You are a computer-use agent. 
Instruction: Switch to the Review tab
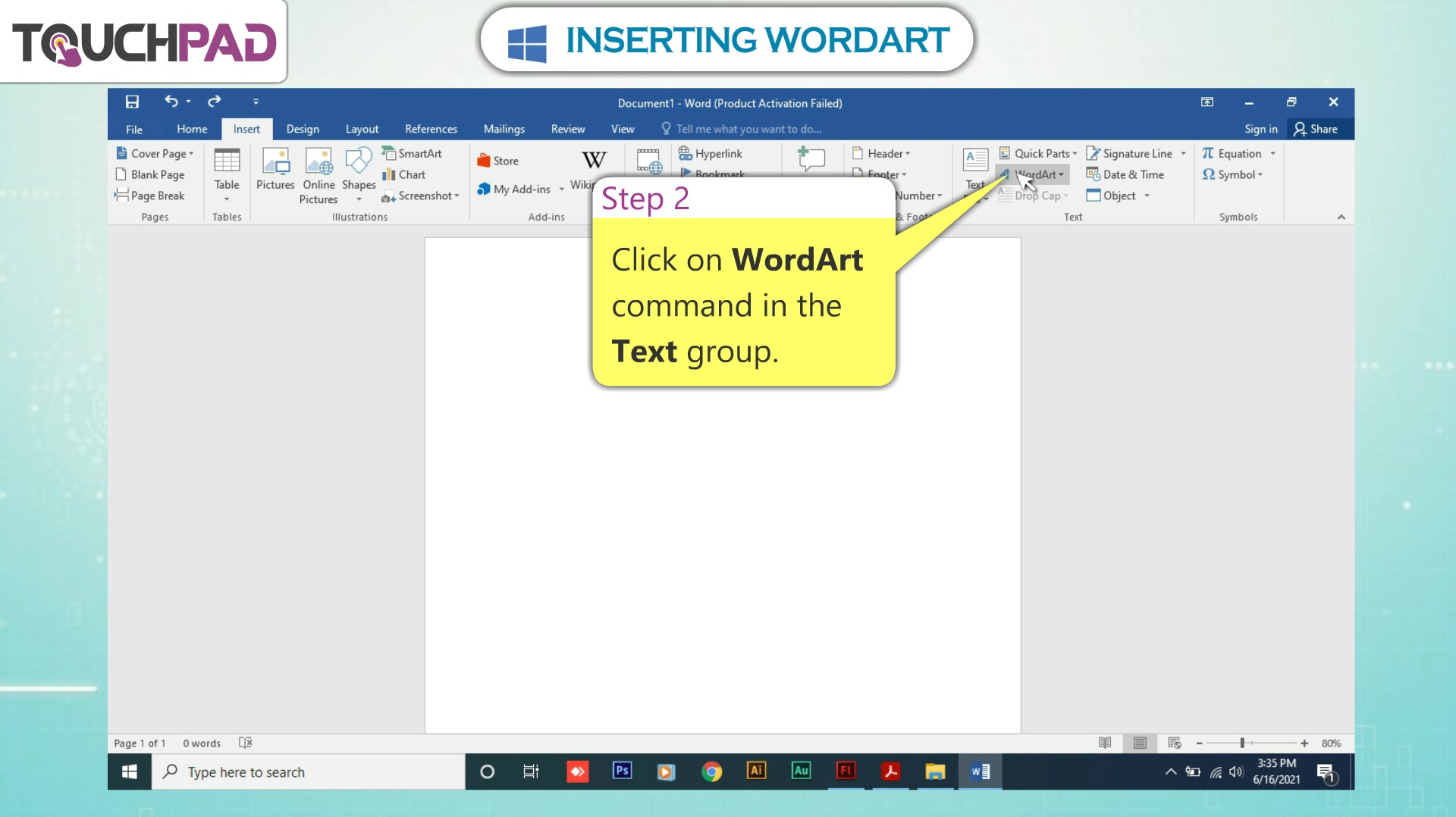point(567,129)
